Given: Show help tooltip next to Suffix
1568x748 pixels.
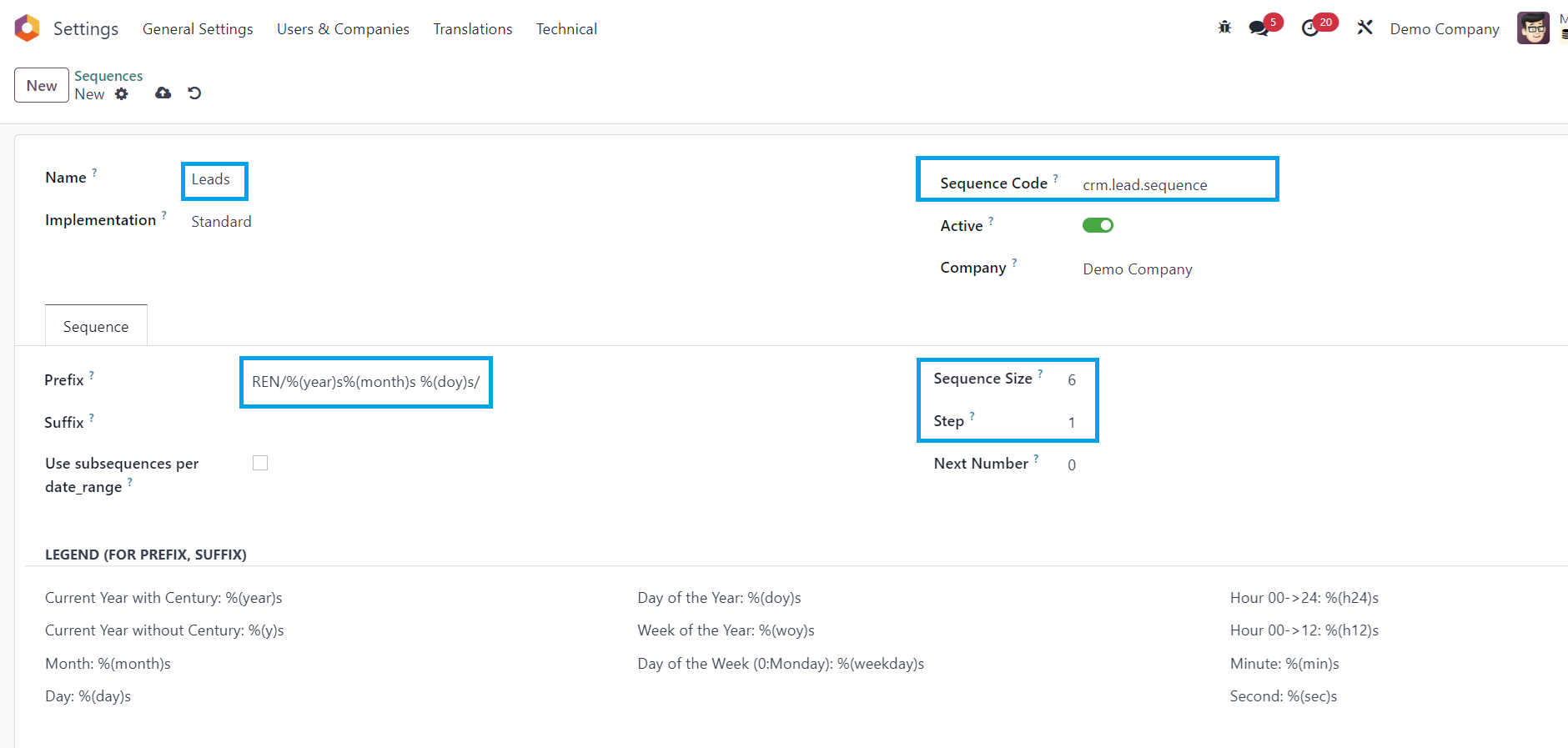Looking at the screenshot, I should 92,418.
